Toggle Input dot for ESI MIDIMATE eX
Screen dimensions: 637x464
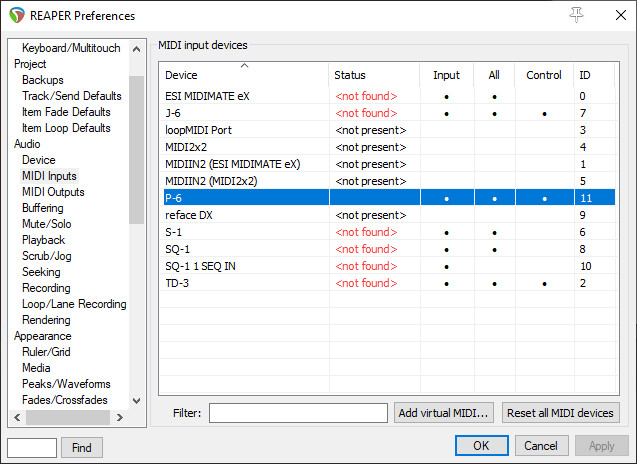(x=446, y=97)
